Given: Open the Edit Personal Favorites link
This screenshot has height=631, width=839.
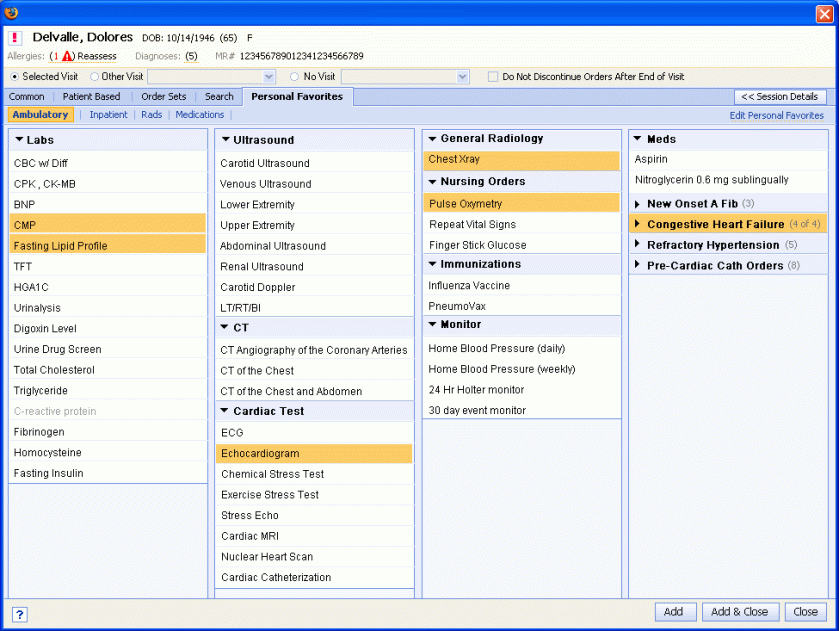Looking at the screenshot, I should click(x=776, y=116).
